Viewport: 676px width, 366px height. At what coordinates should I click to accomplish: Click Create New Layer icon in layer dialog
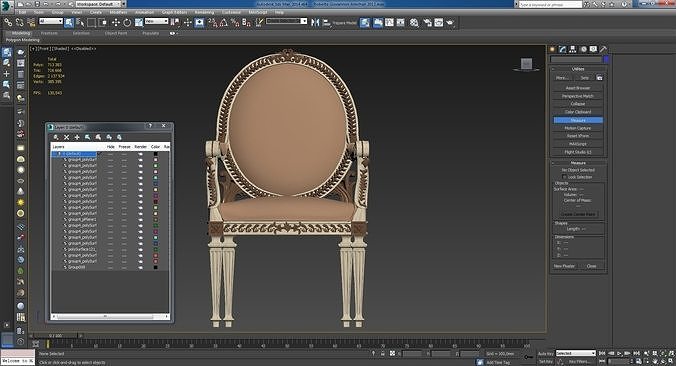point(56,137)
